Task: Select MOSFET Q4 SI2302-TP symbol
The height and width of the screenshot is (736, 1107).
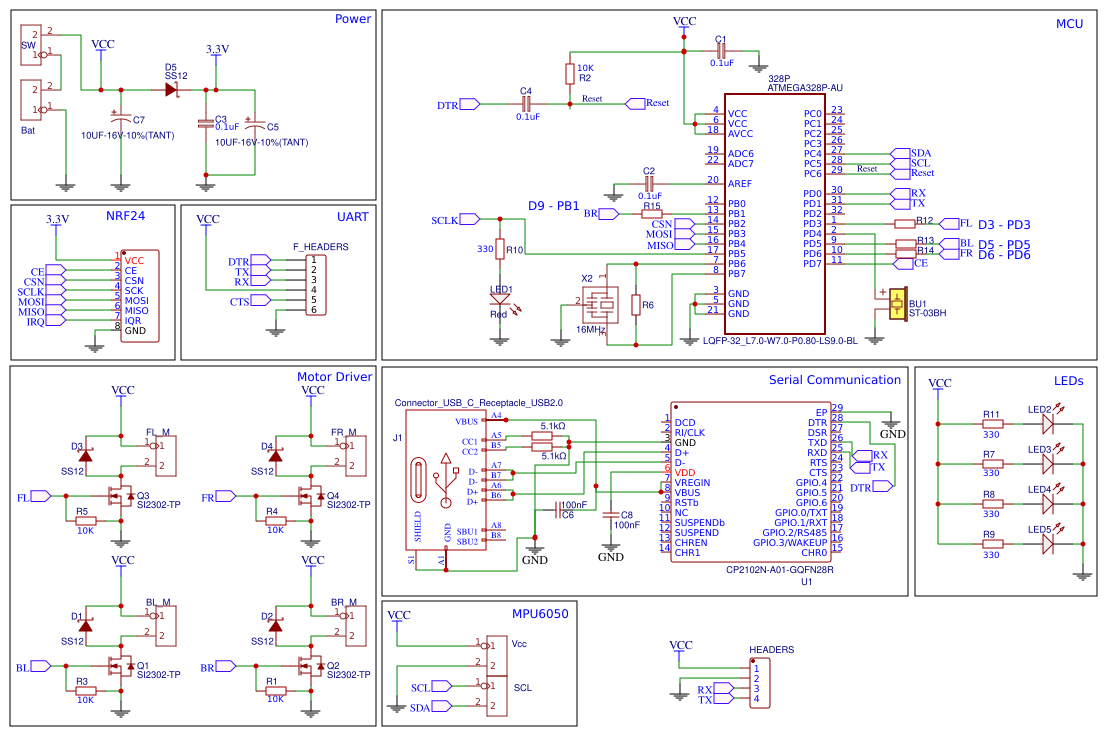Action: point(310,497)
